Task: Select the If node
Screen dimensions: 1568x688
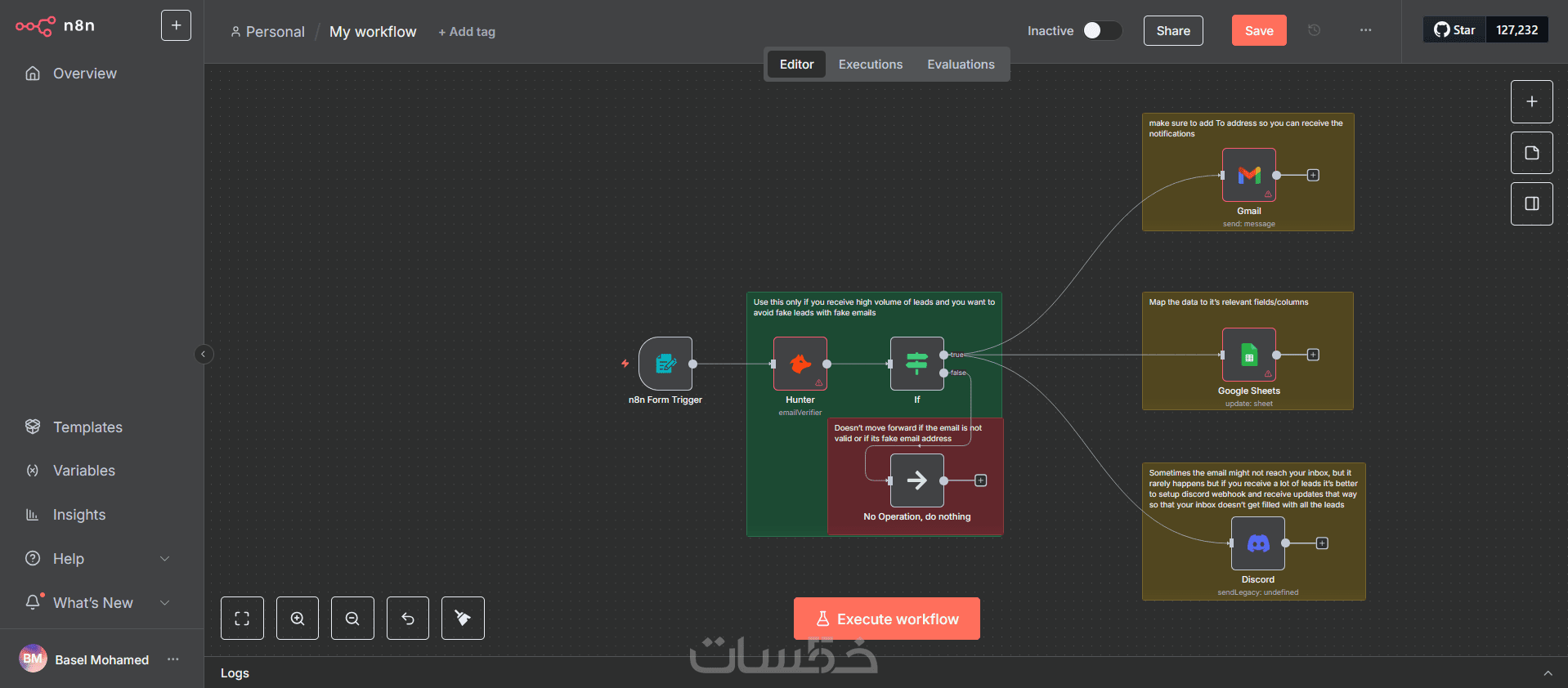Action: point(917,364)
